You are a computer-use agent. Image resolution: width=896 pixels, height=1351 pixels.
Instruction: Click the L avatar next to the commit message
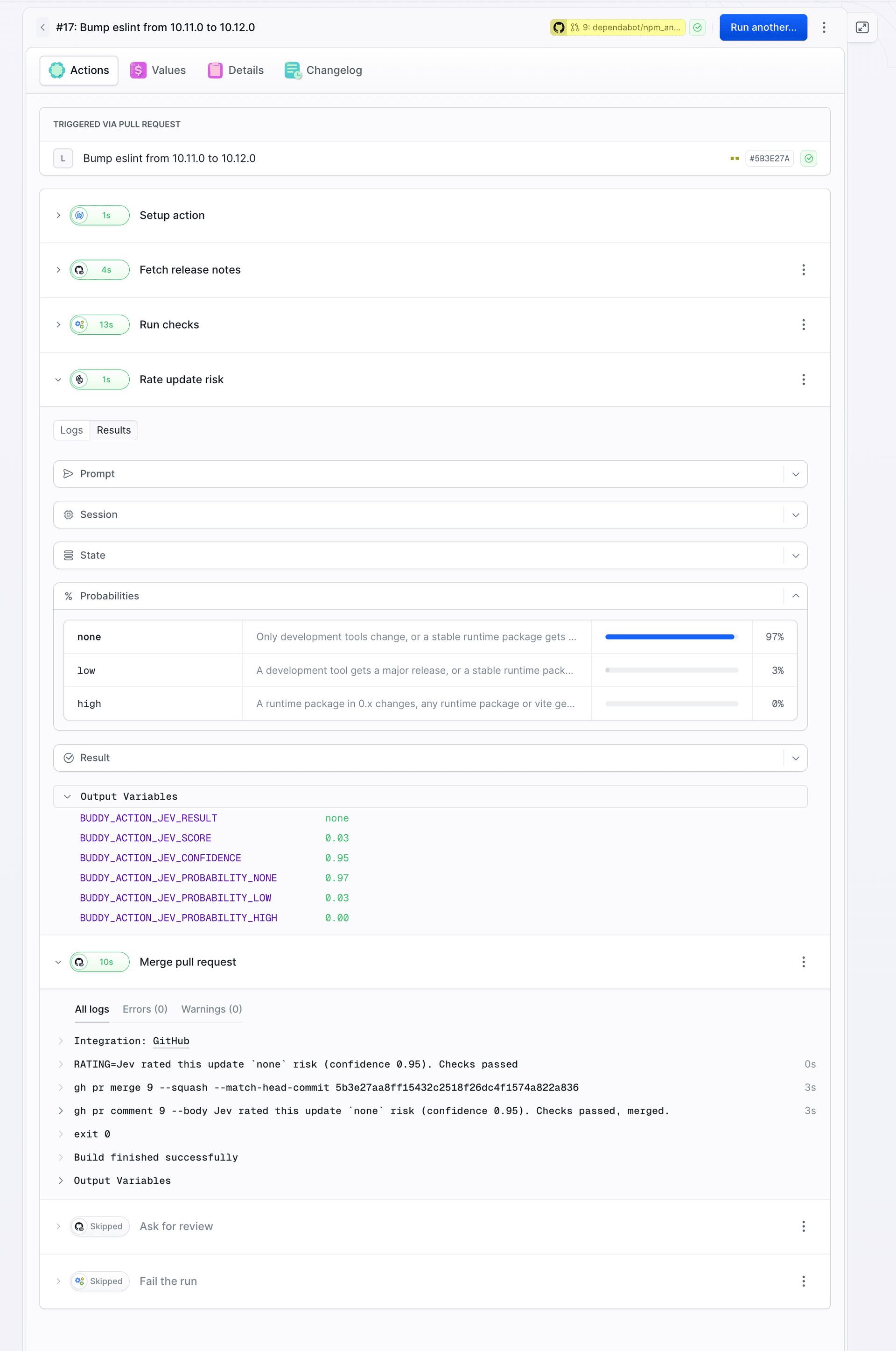pyautogui.click(x=63, y=158)
